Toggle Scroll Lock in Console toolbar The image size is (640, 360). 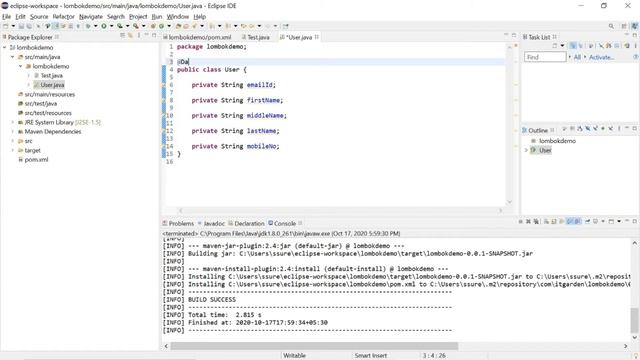point(553,221)
